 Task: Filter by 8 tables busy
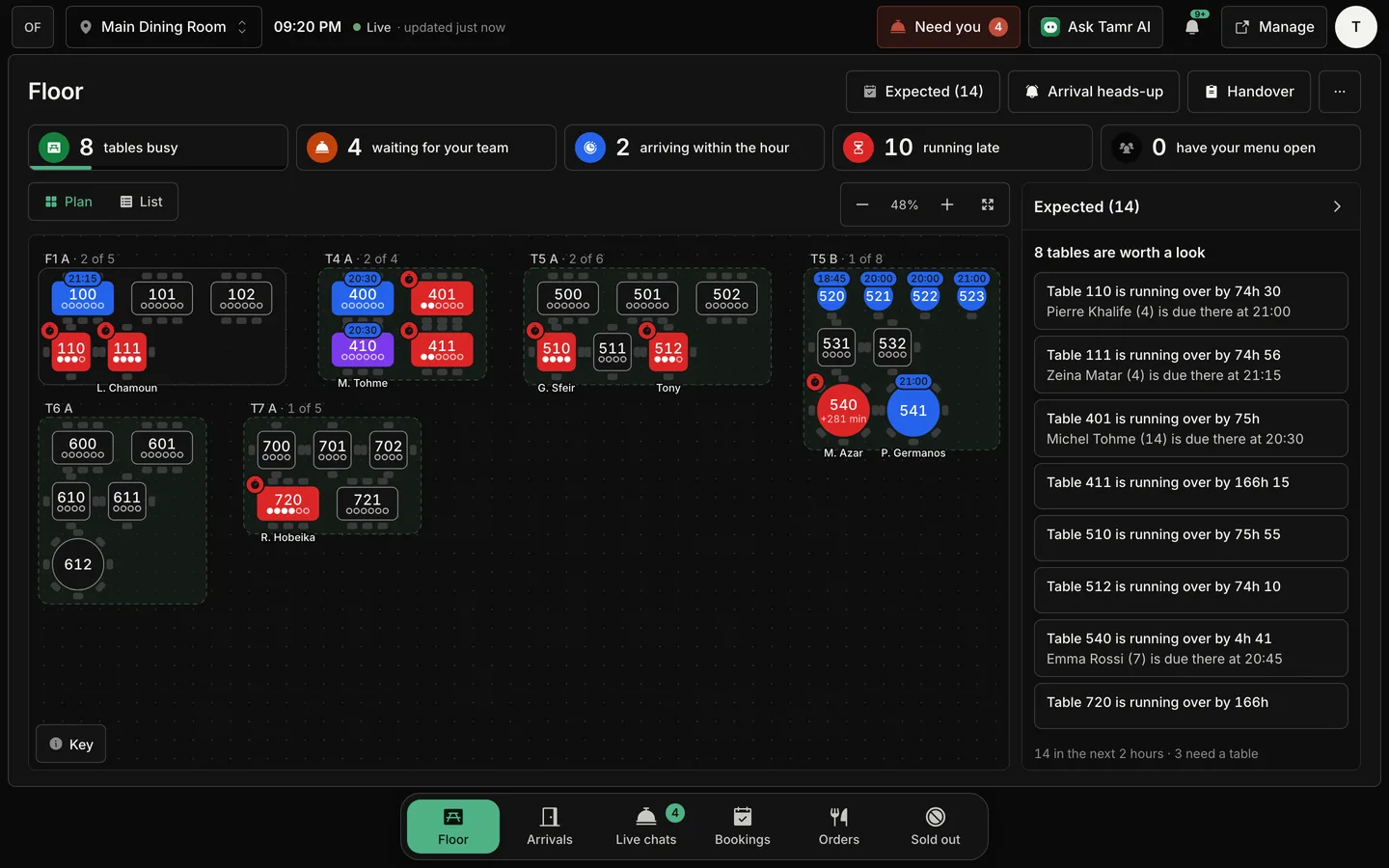point(158,148)
